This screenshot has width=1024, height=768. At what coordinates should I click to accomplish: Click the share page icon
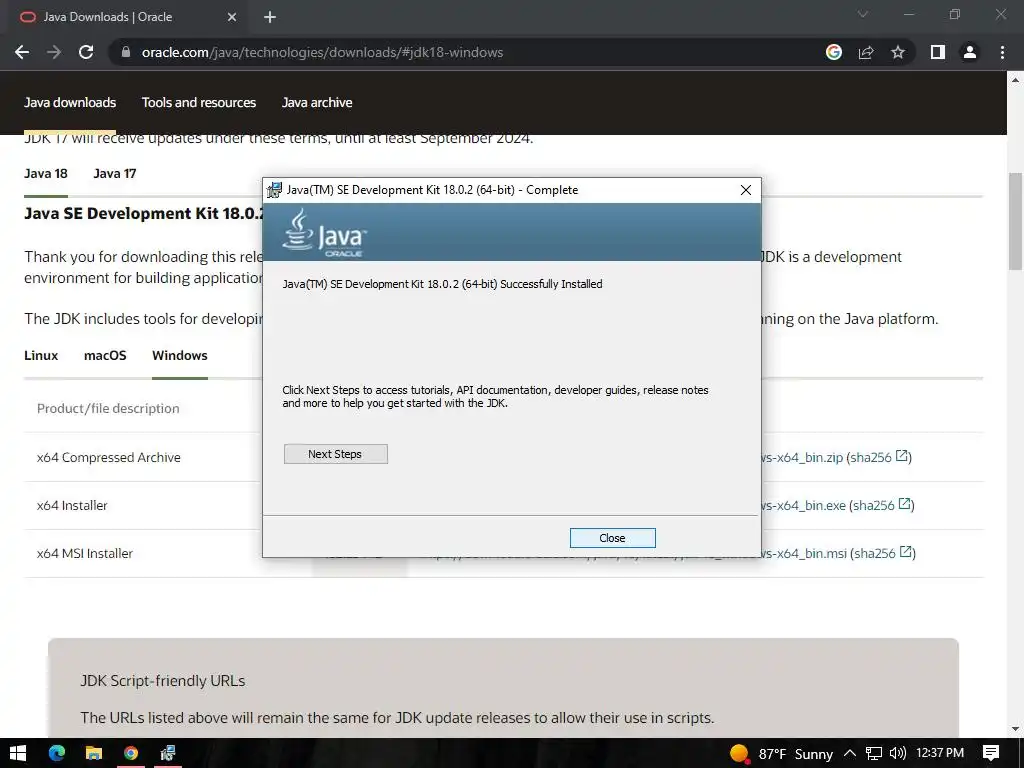[866, 52]
